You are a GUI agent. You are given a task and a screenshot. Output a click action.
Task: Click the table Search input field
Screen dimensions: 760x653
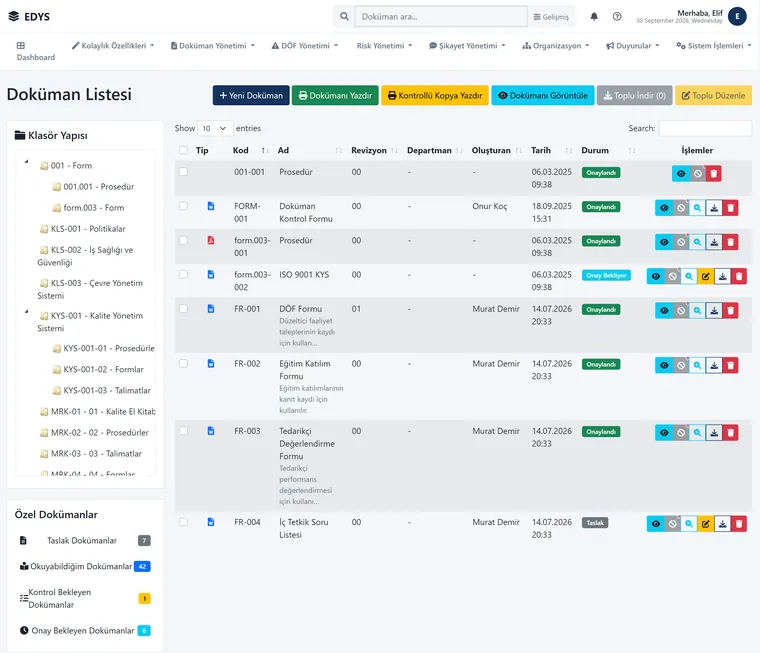coord(705,128)
